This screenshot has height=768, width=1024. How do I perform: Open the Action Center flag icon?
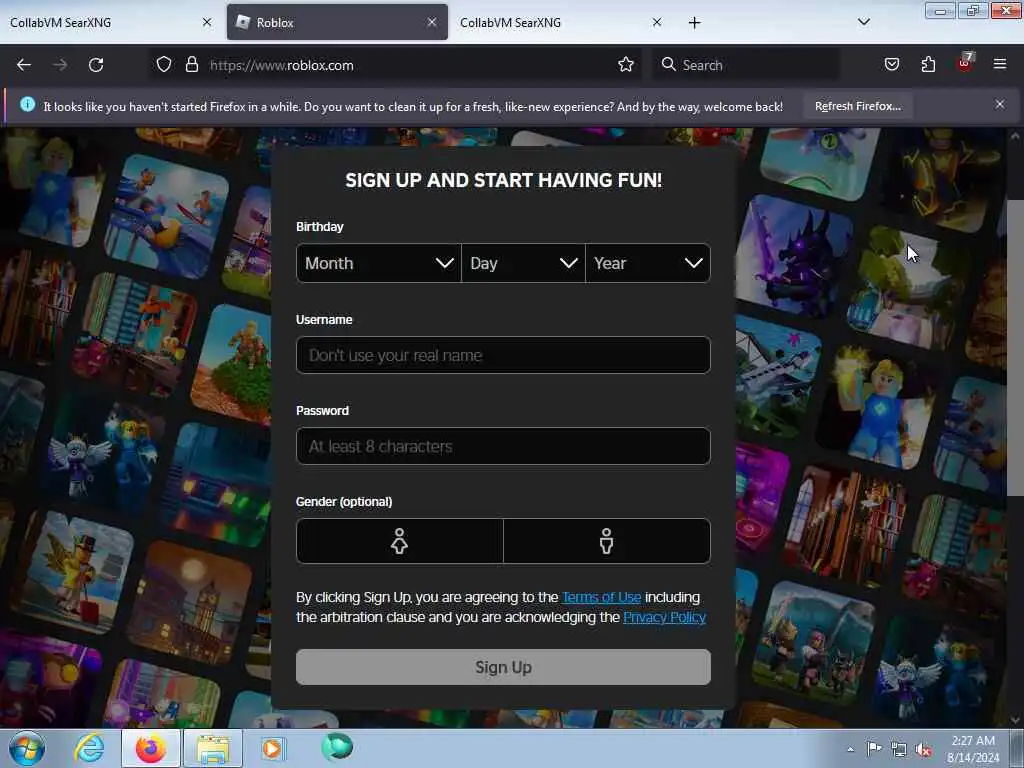tap(874, 748)
